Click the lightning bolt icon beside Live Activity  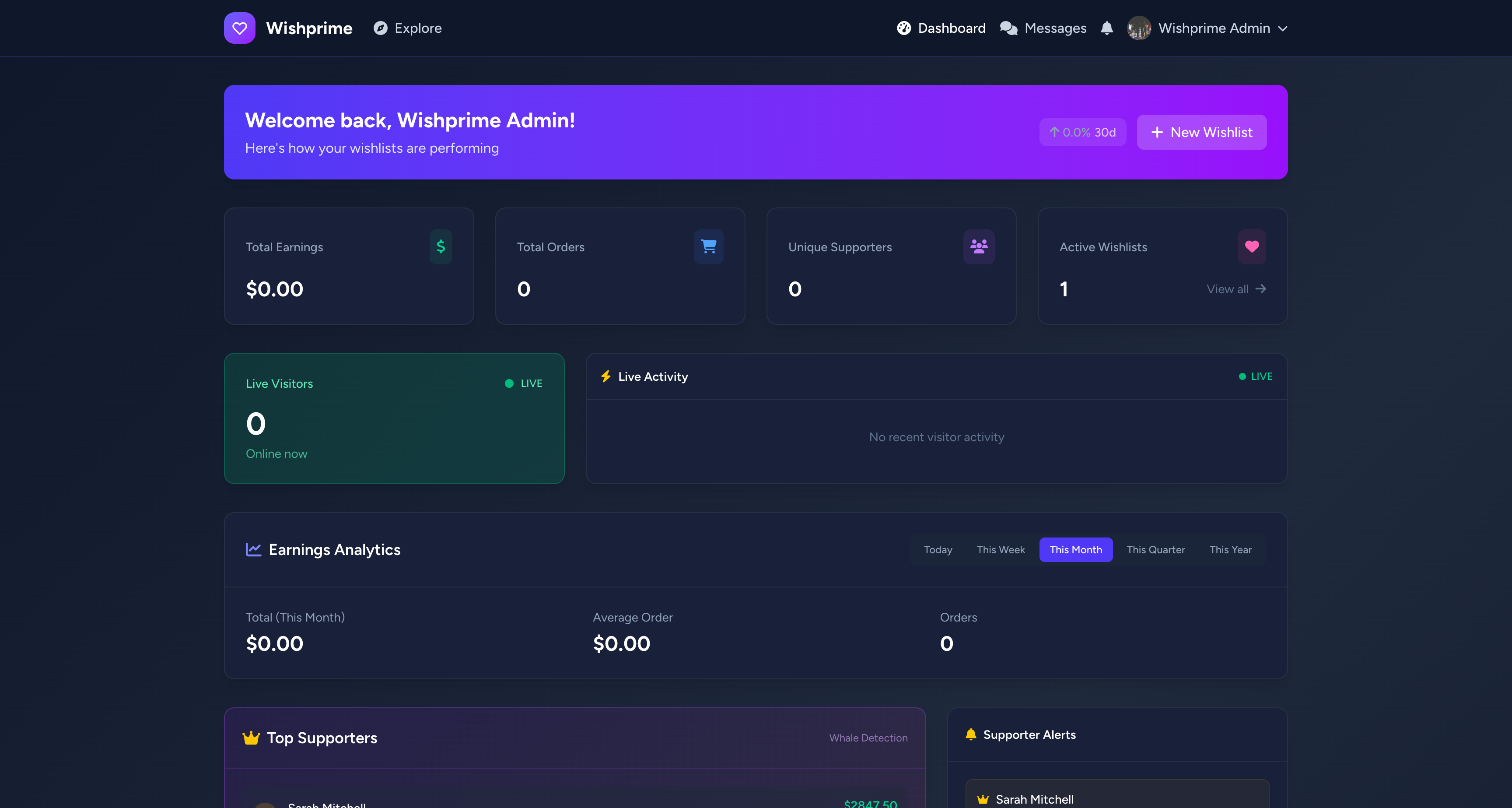[x=606, y=376]
